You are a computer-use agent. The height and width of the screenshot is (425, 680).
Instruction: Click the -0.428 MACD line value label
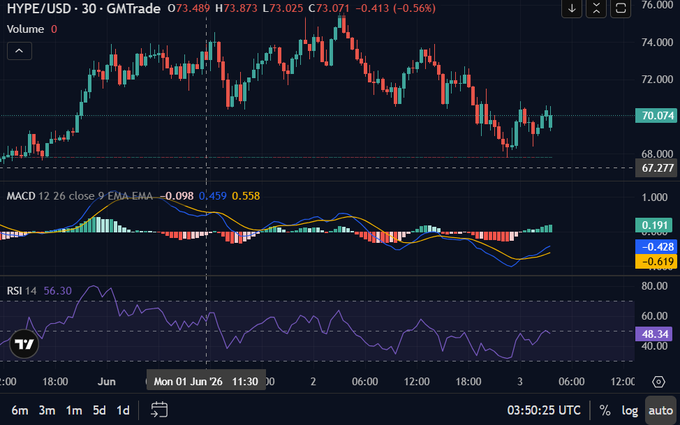coord(656,247)
